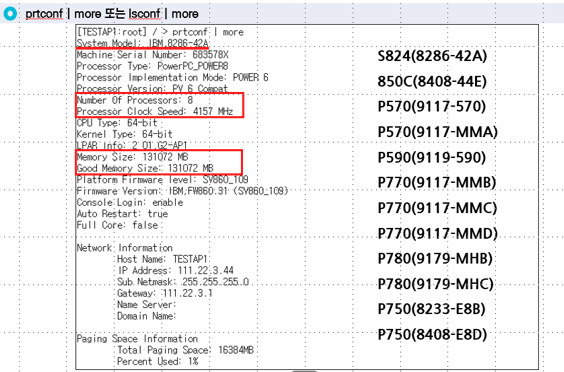This screenshot has width=564, height=372.
Task: Select model label 'P570(9117-MMA)'
Action: [437, 132]
